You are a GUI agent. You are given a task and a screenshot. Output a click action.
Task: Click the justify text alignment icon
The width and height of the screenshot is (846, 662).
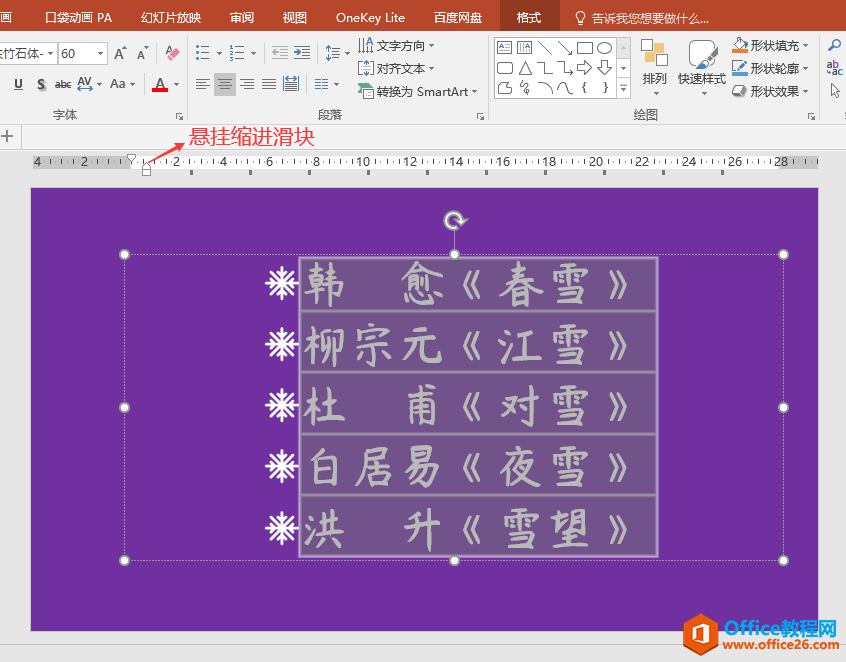pos(269,84)
